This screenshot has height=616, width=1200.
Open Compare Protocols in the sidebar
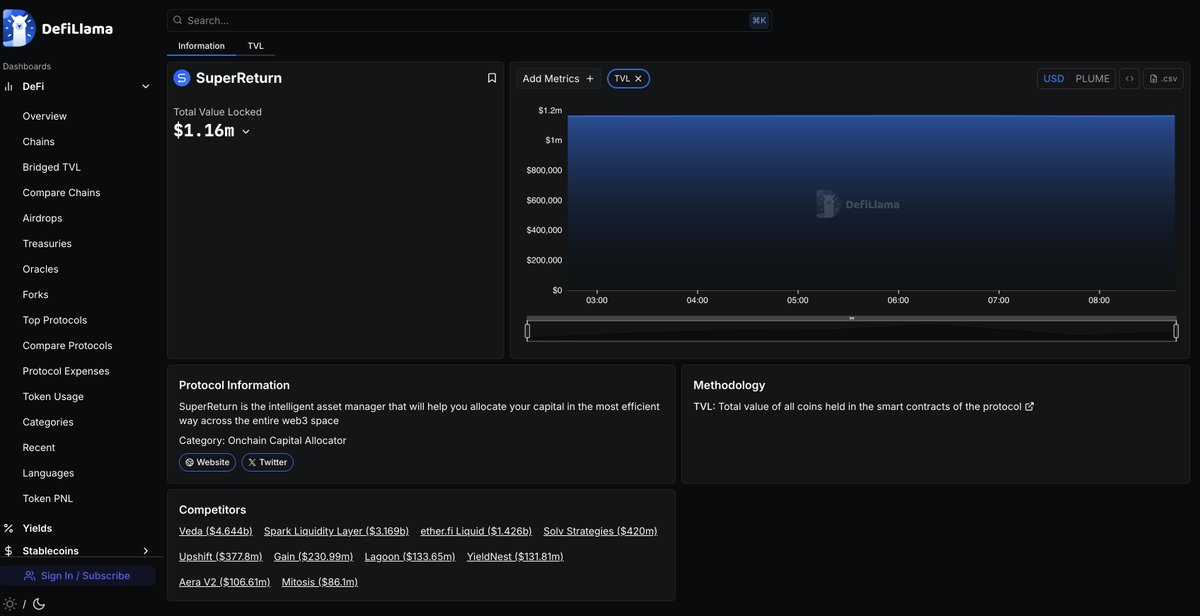68,346
